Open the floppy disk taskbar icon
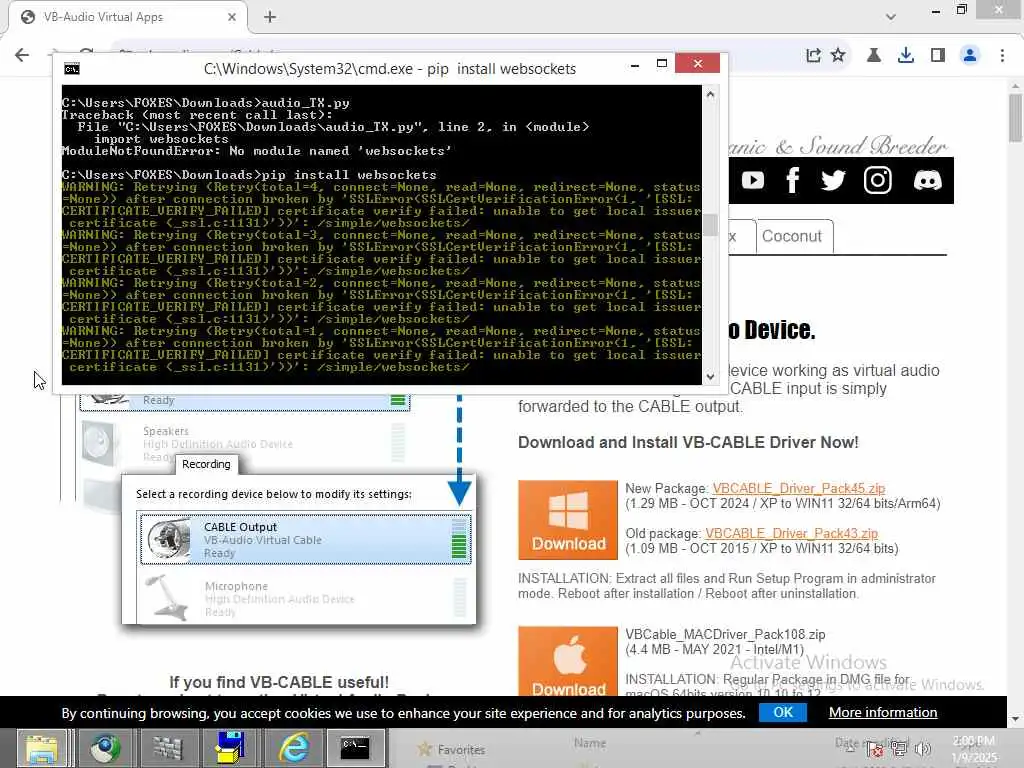Image resolution: width=1024 pixels, height=768 pixels. 230,748
